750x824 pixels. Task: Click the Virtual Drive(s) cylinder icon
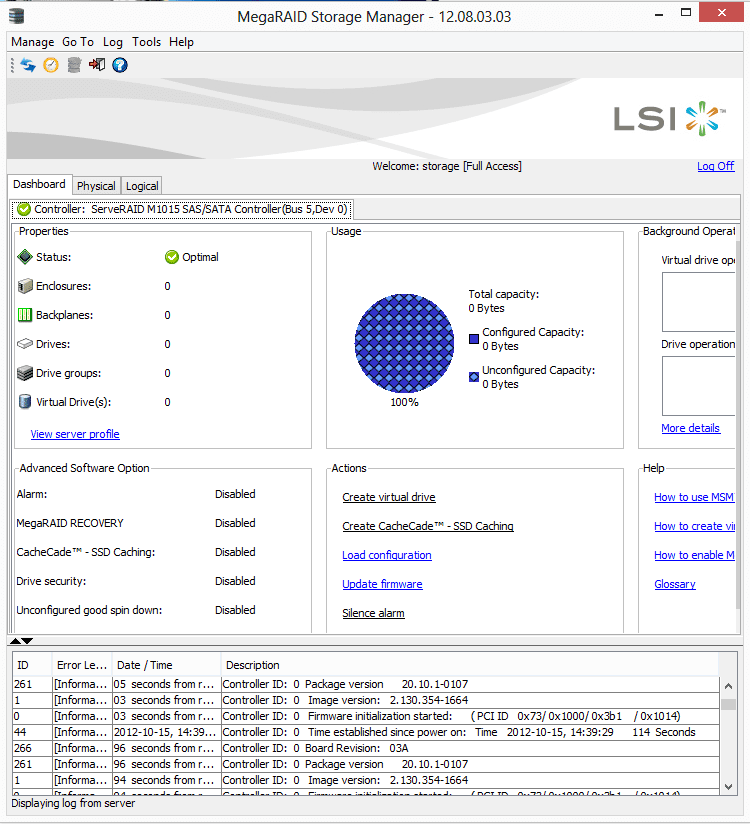(x=25, y=402)
